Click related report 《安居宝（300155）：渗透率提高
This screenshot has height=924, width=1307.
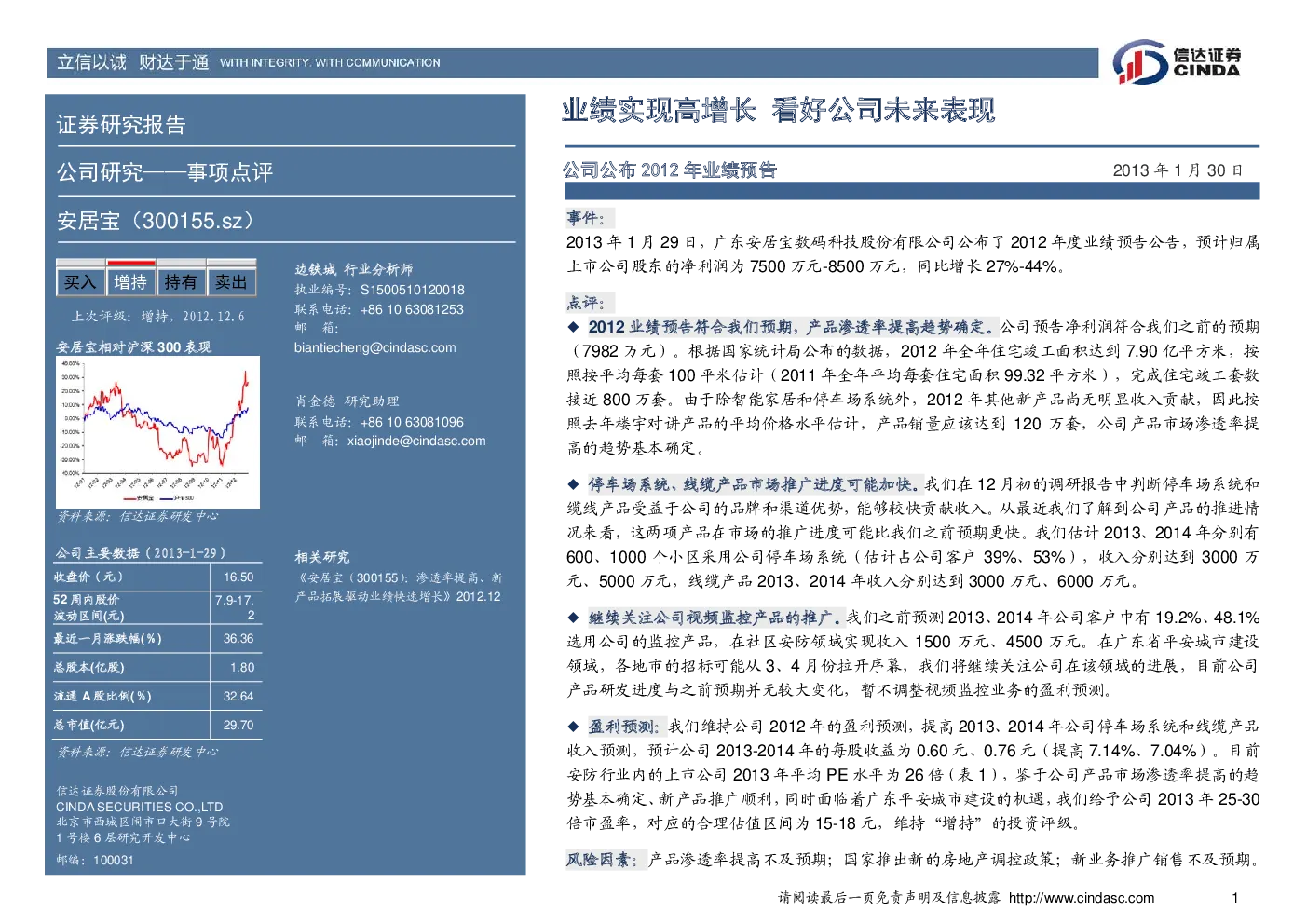click(x=399, y=587)
